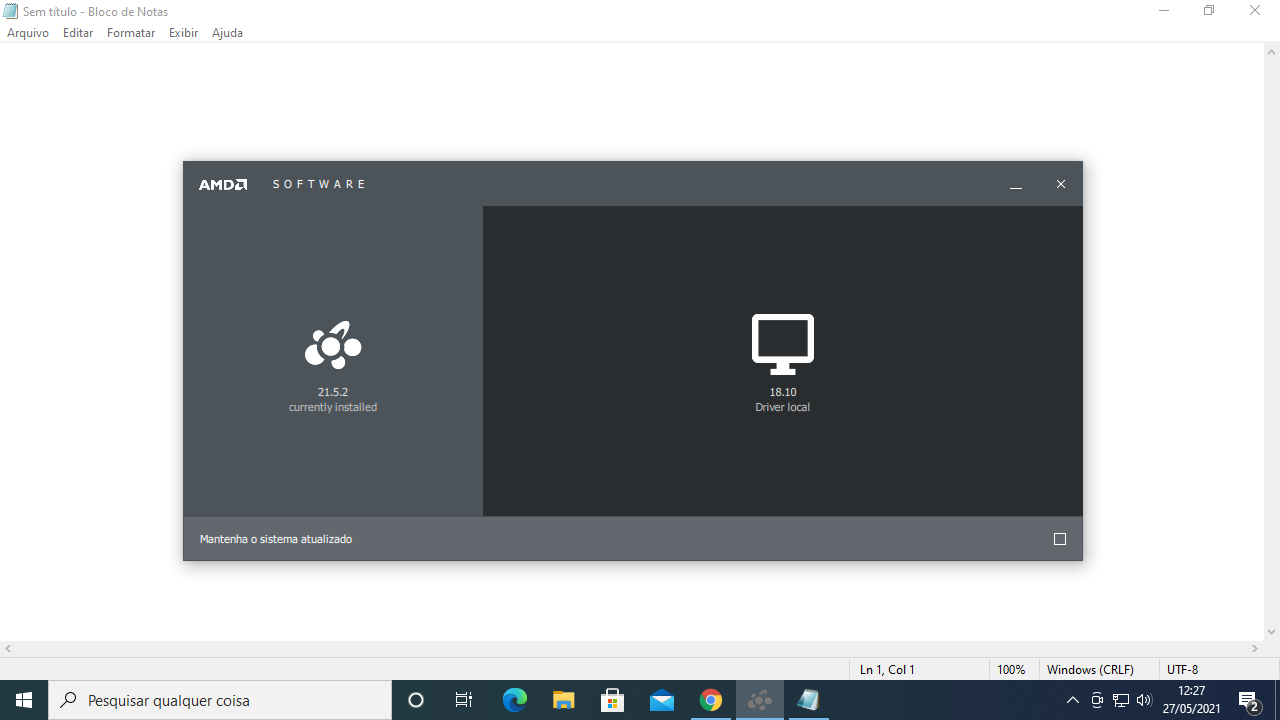Click the safely remove hardware tray icon

(1097, 700)
